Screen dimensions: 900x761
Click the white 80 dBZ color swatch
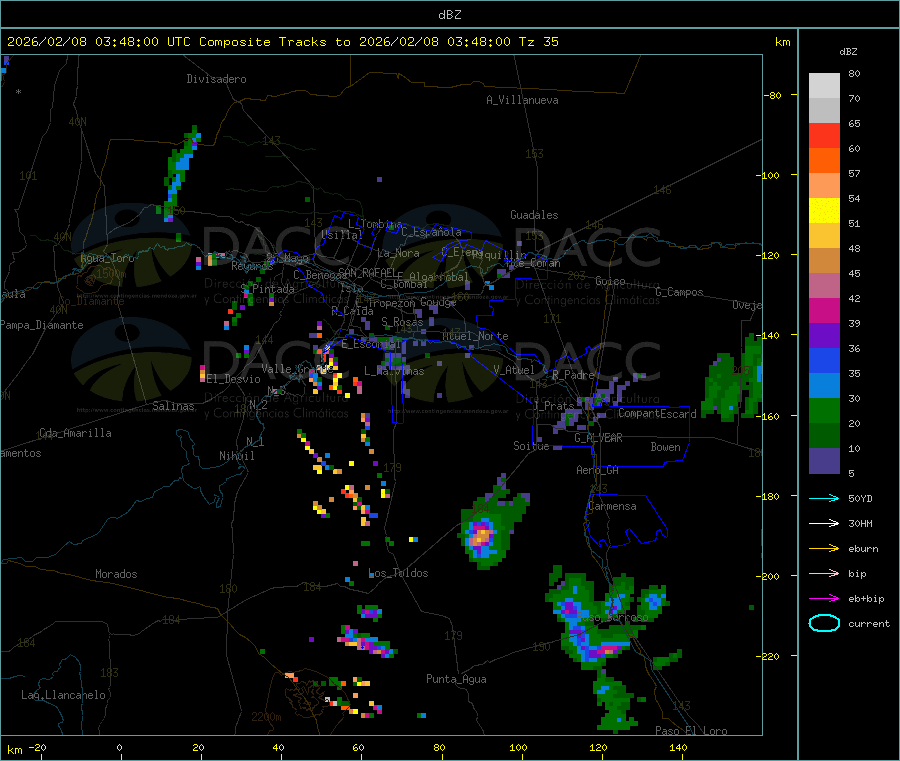click(824, 86)
